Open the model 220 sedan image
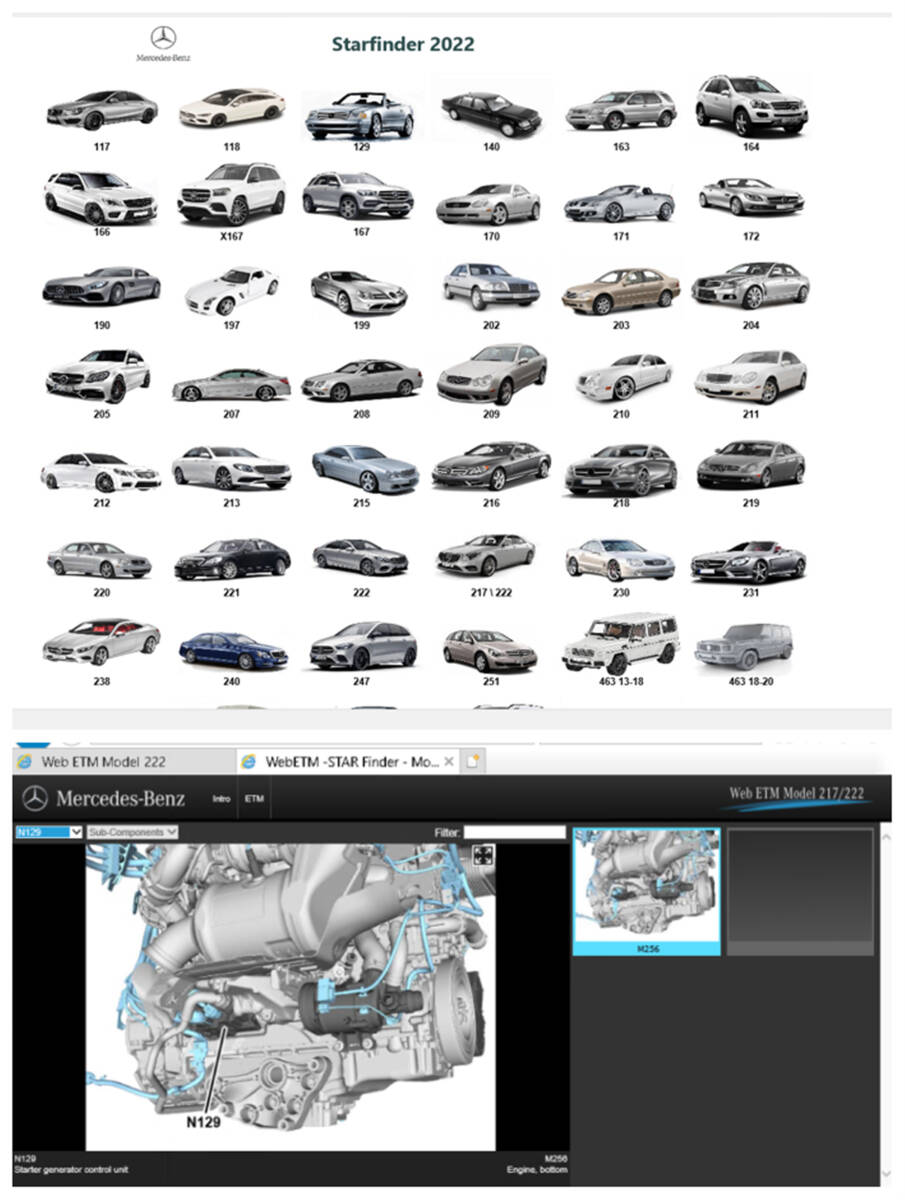Screen dimensions: 905x1200 pos(99,560)
